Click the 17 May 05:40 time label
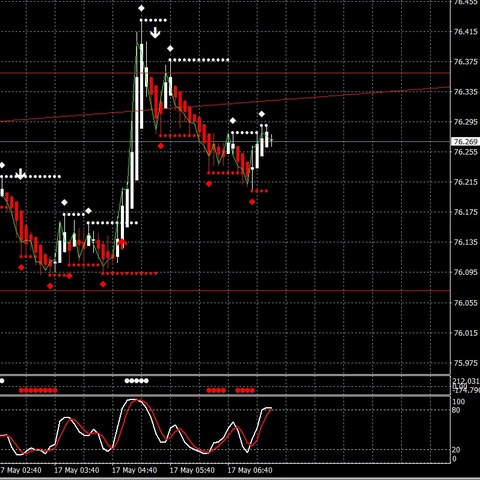The height and width of the screenshot is (480, 480). point(192,470)
